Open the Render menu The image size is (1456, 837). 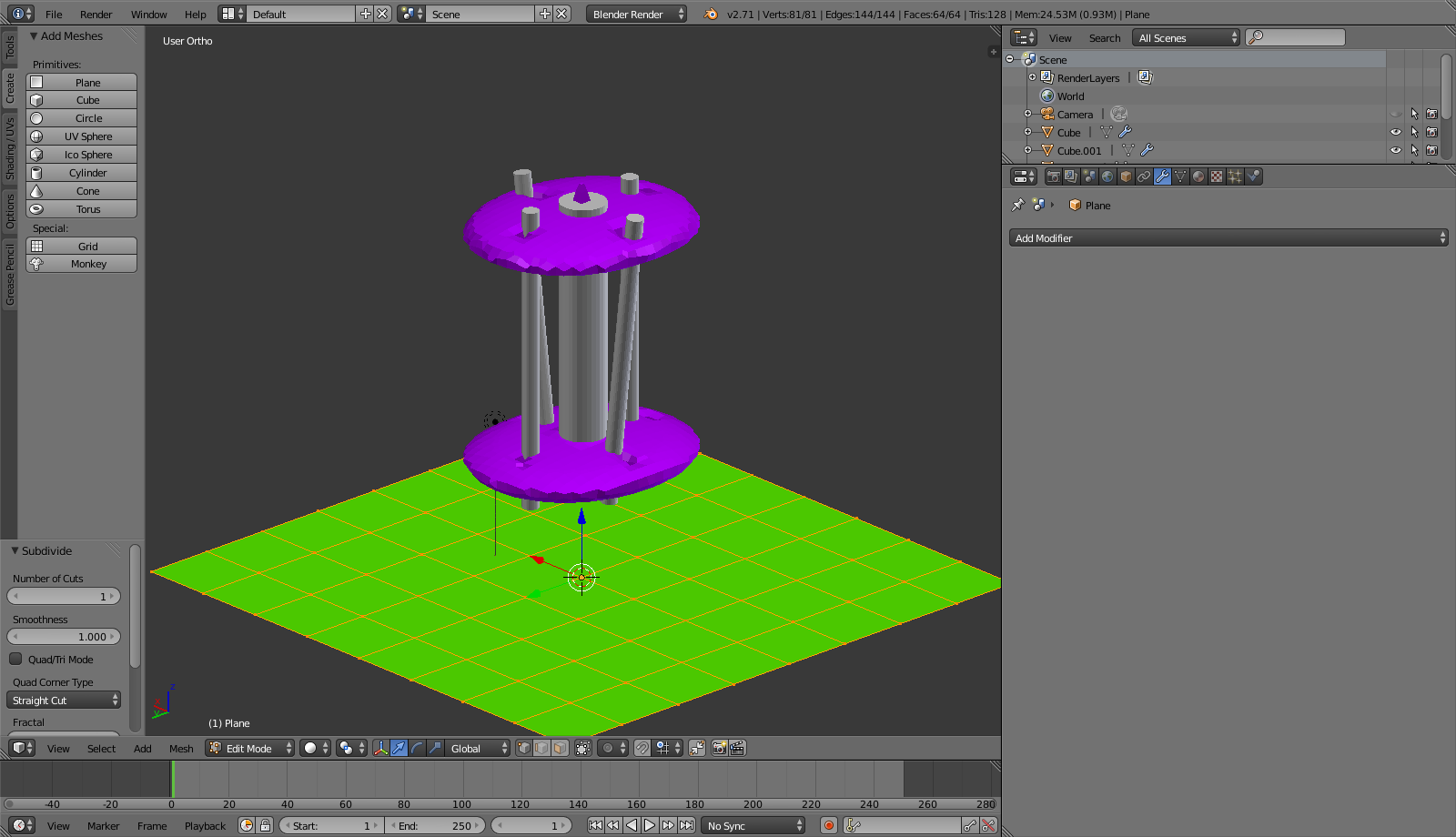(96, 14)
